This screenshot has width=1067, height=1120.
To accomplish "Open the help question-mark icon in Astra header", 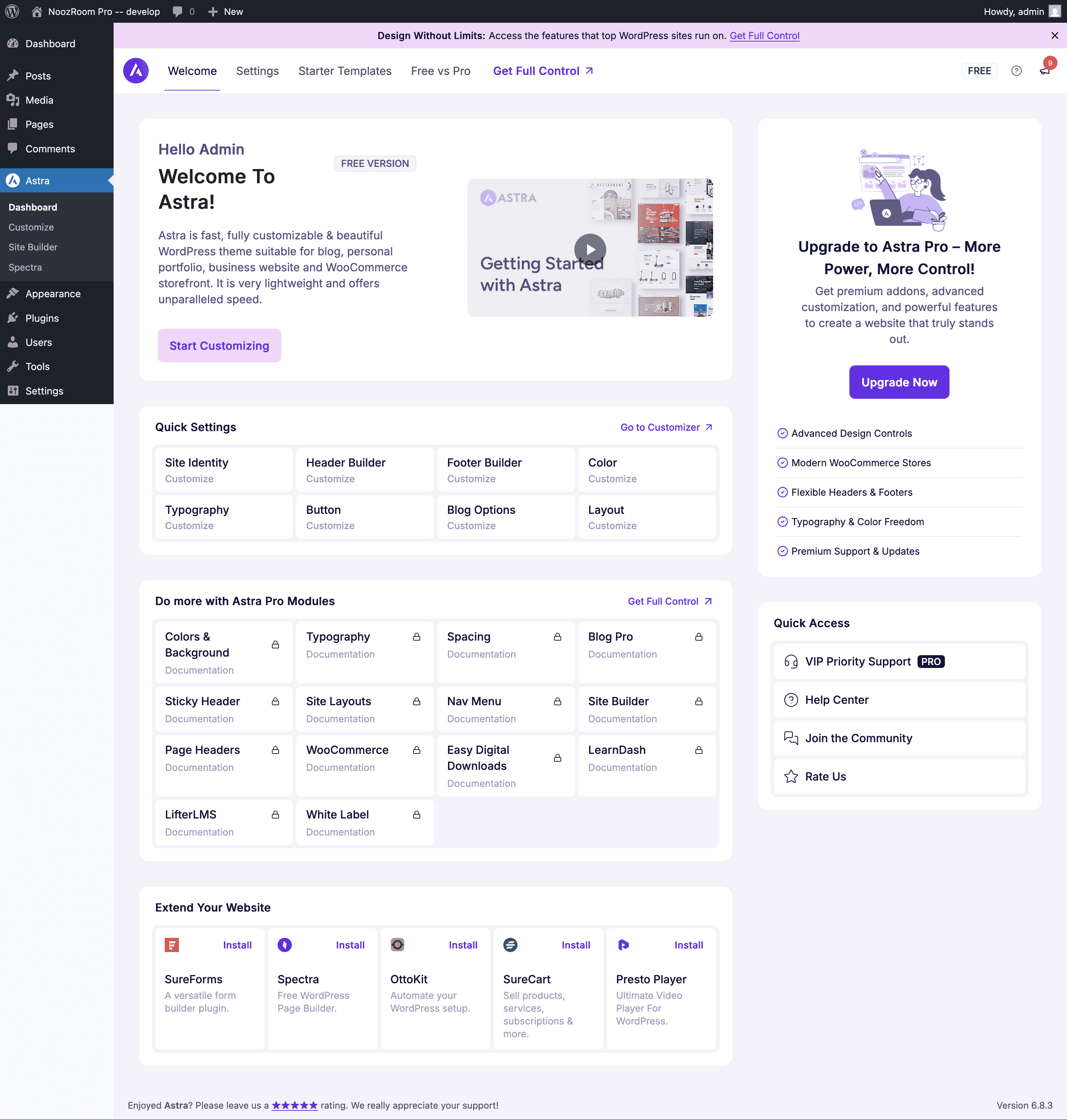I will (1017, 71).
